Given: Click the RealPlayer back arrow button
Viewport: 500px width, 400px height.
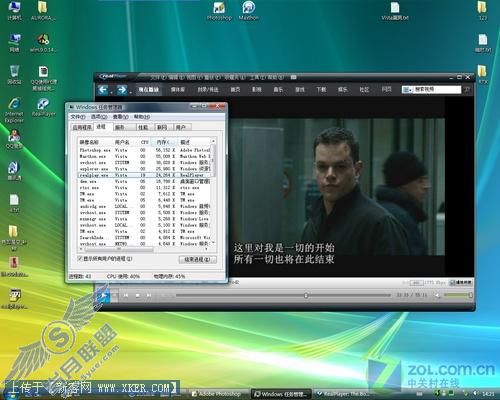Looking at the screenshot, I should coord(103,90).
